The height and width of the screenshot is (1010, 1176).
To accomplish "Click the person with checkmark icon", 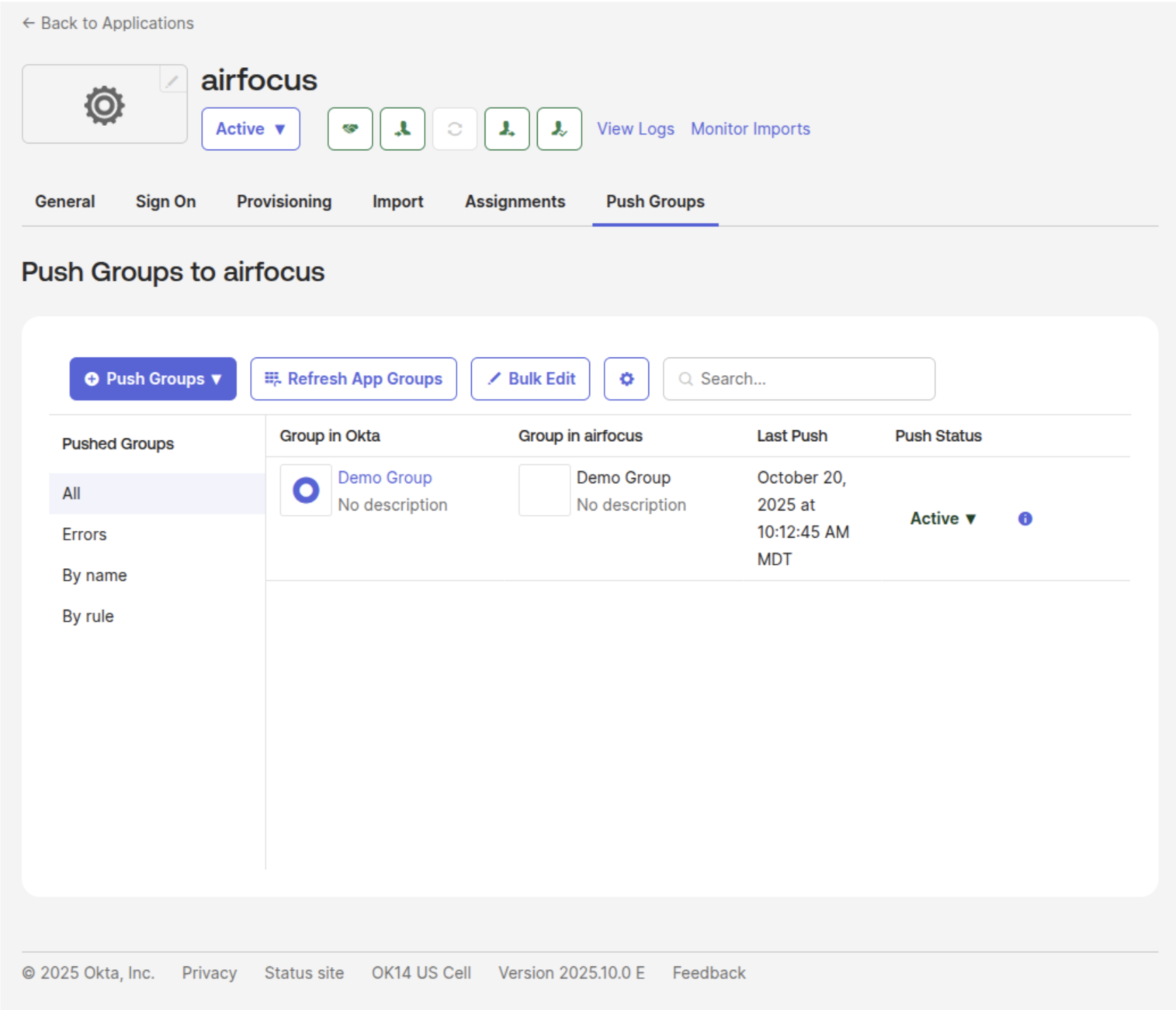I will 559,128.
